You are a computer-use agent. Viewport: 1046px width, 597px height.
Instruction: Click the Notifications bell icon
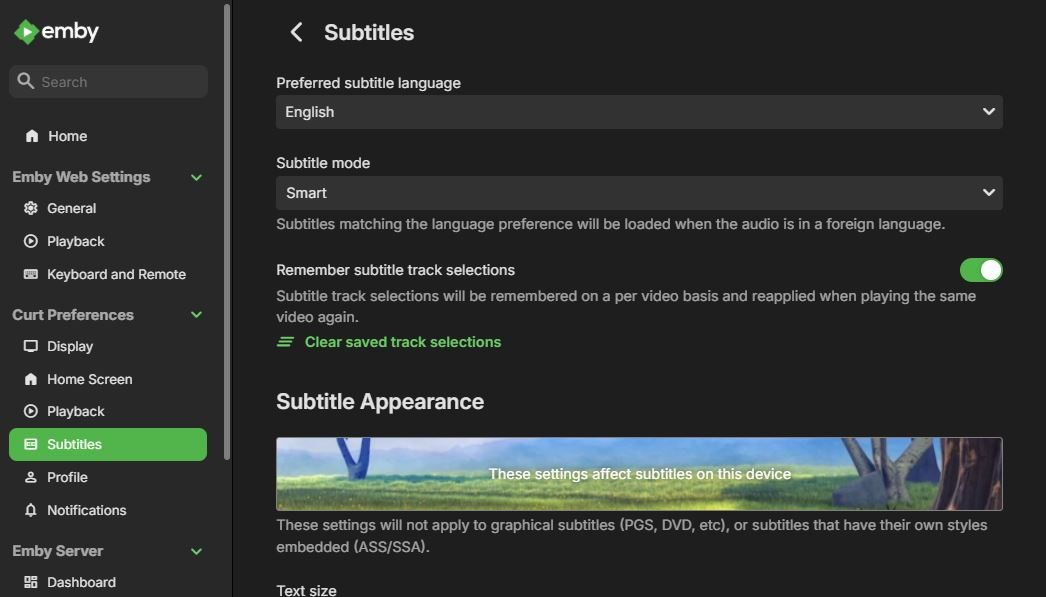pos(31,510)
